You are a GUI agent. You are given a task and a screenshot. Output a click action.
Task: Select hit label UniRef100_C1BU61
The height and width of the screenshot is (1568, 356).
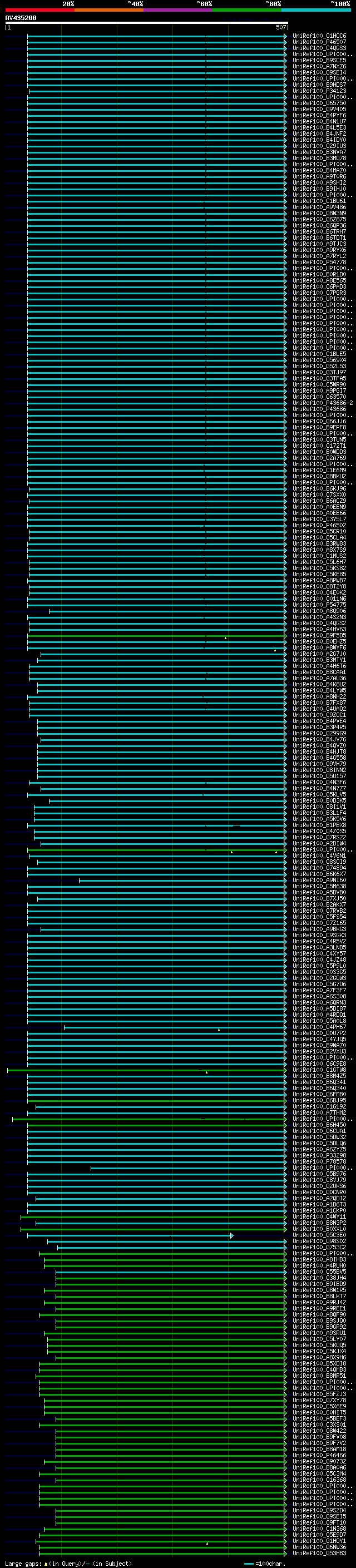click(x=319, y=201)
